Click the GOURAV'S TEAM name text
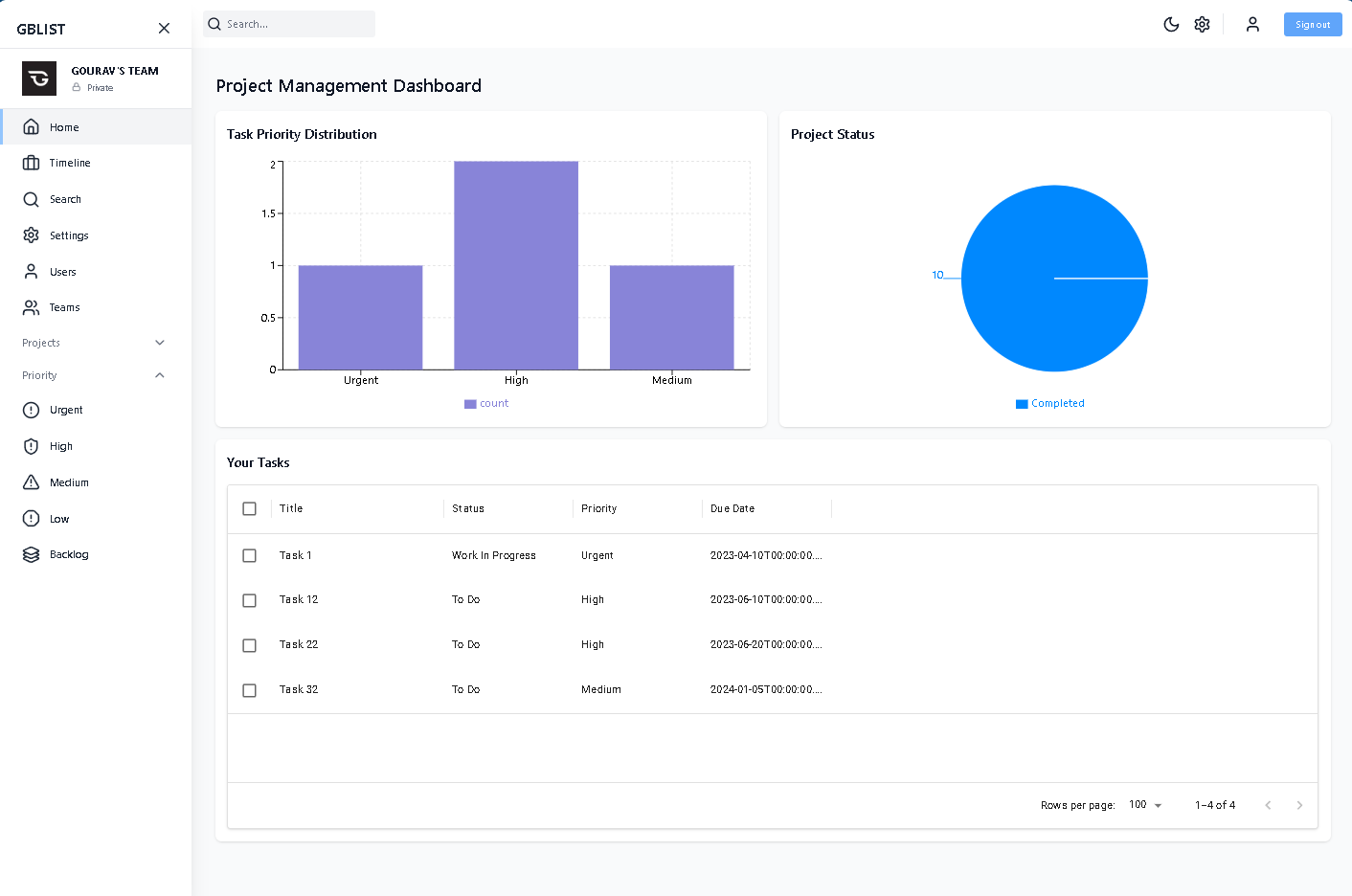Screen dimensions: 1352x896 click(x=115, y=71)
